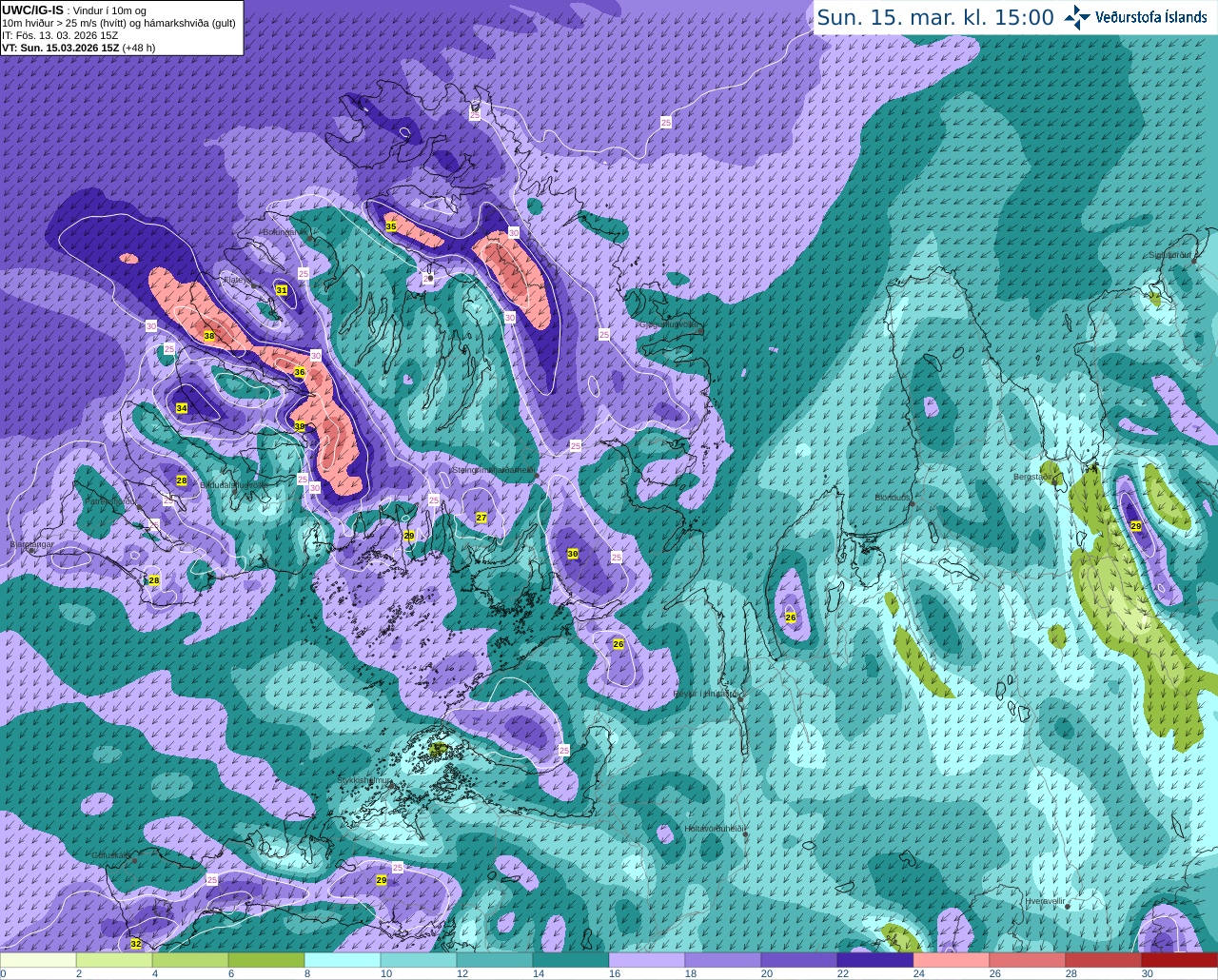Image resolution: width=1218 pixels, height=980 pixels.
Task: Click the yellow 27 gust label
Action: coord(481,518)
